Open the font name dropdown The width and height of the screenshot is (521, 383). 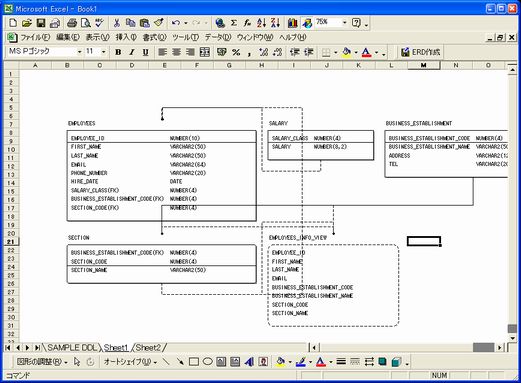(x=79, y=52)
